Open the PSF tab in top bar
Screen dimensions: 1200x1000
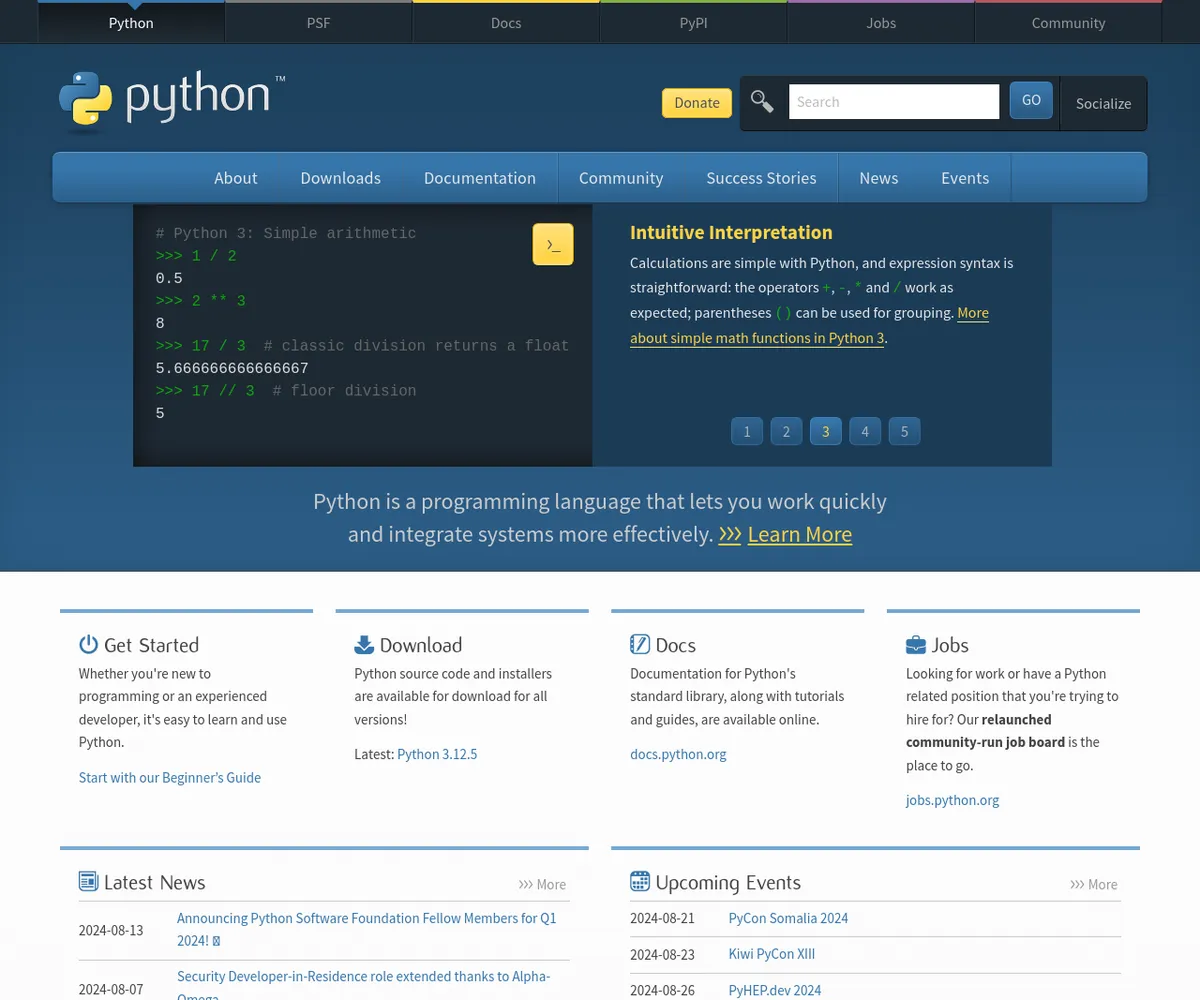pos(318,23)
